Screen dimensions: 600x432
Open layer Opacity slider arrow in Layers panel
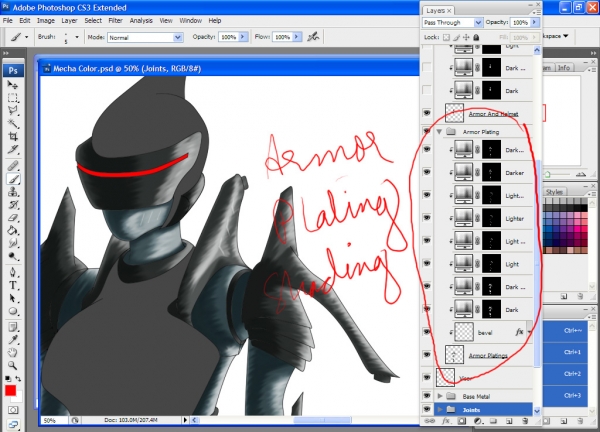tap(535, 23)
